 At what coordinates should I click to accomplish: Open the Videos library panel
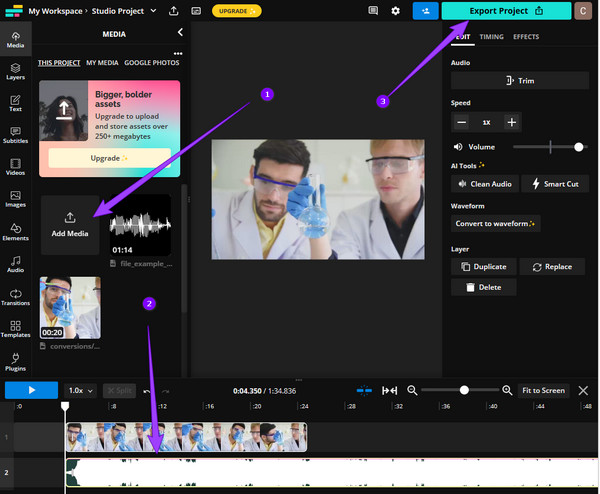[15, 167]
